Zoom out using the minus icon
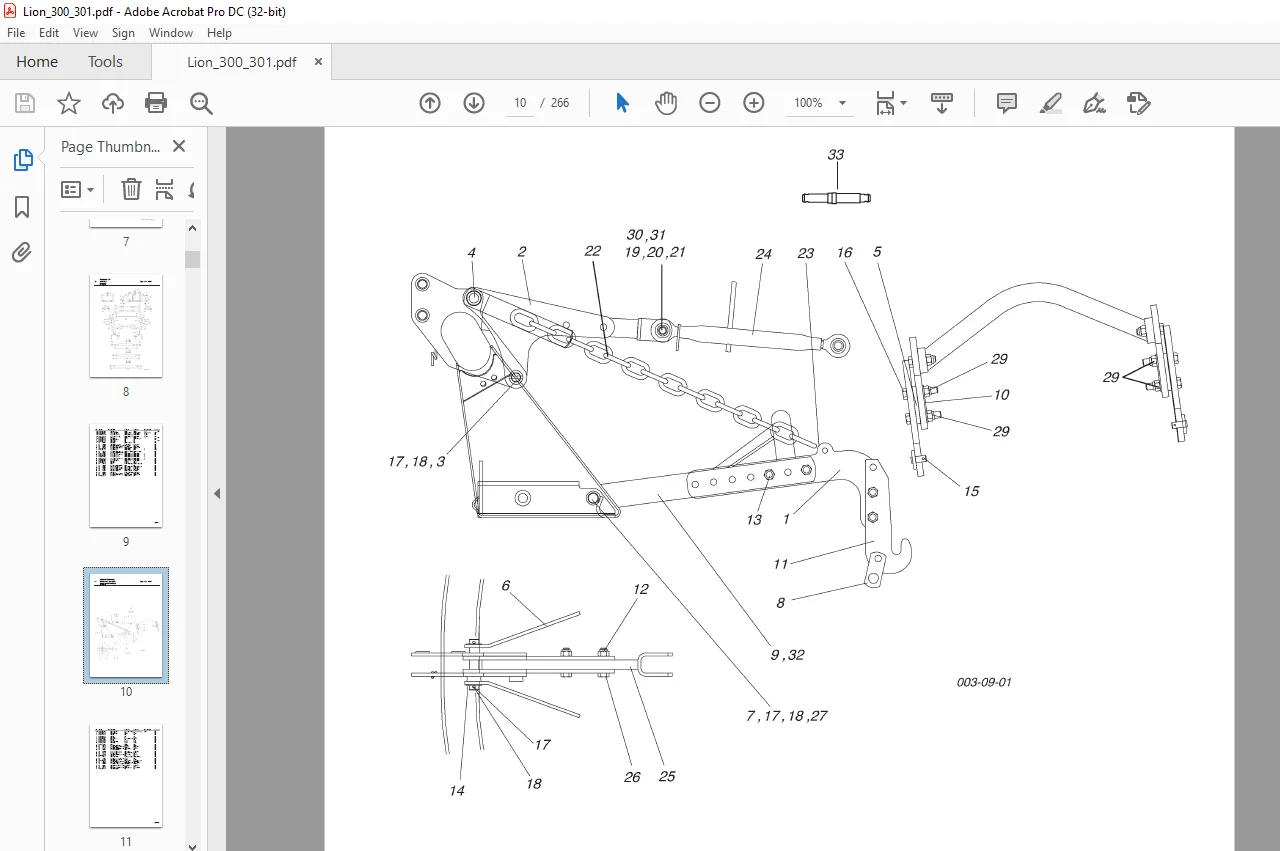The width and height of the screenshot is (1280, 851). [x=710, y=103]
